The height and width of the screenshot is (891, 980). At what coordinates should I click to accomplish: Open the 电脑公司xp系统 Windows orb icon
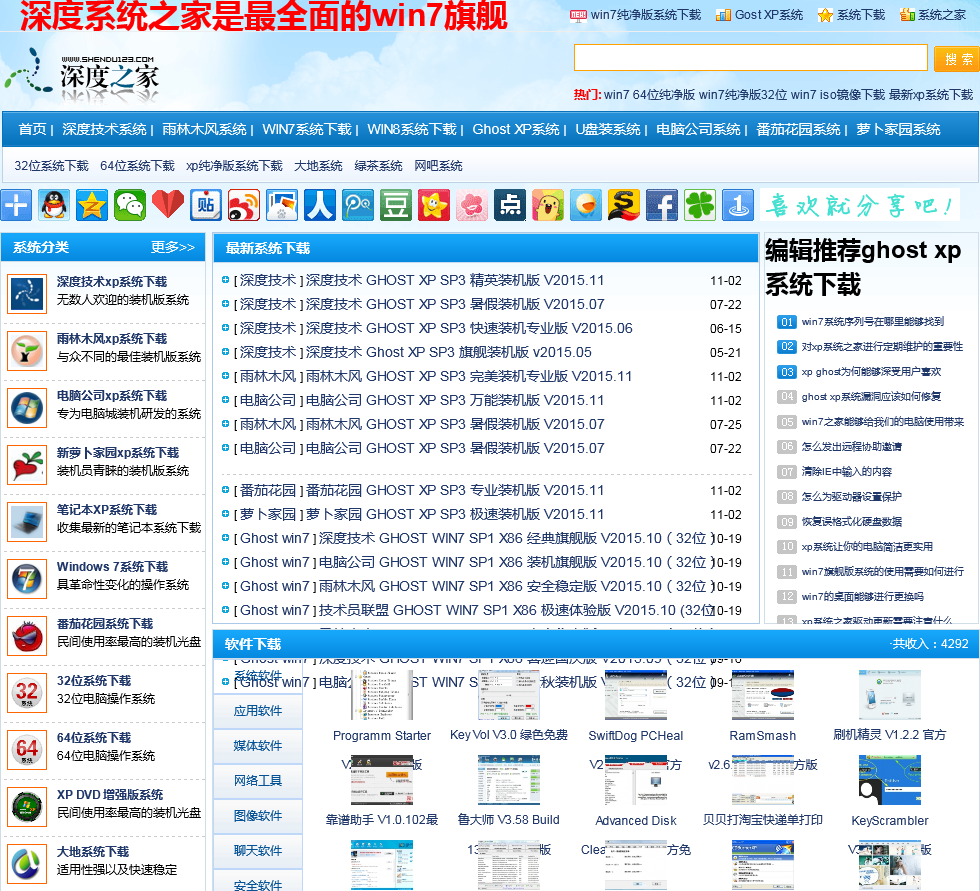click(x=27, y=407)
